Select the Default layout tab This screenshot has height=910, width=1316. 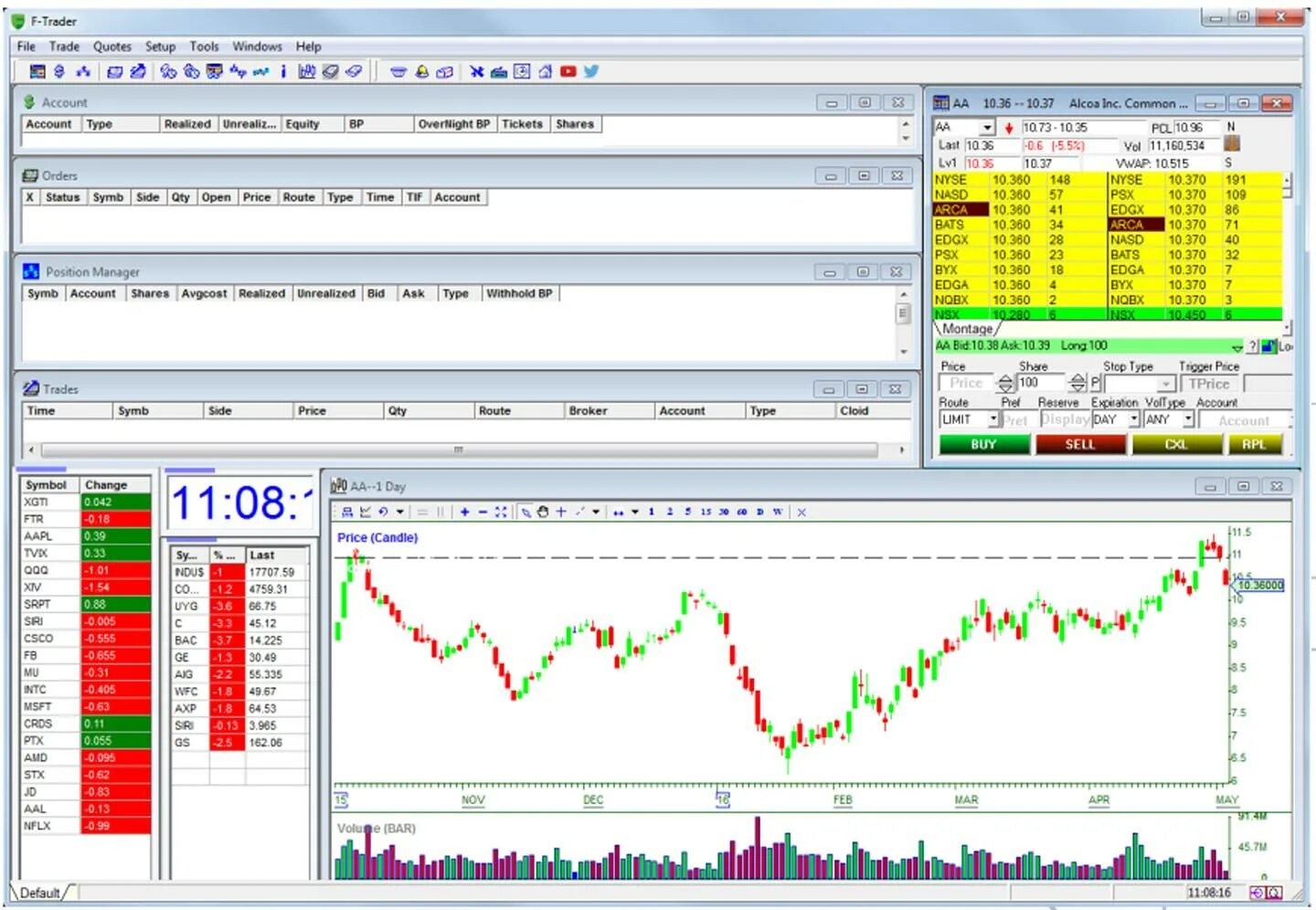[40, 893]
